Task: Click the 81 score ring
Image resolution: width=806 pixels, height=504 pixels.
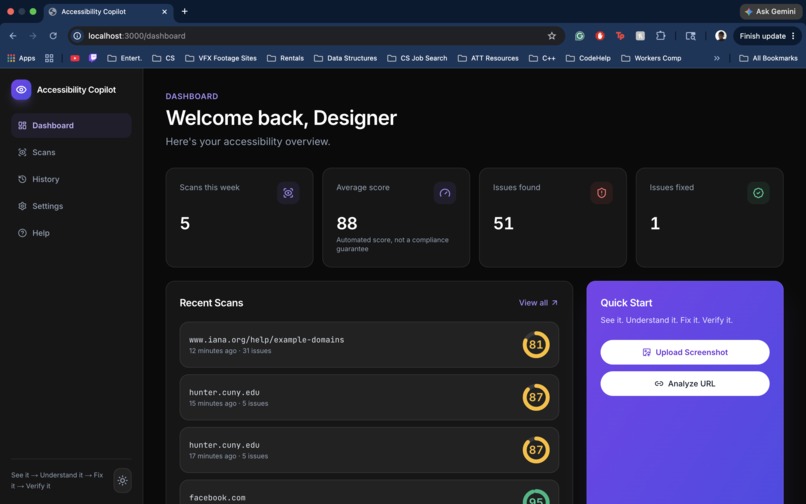Action: 536,345
